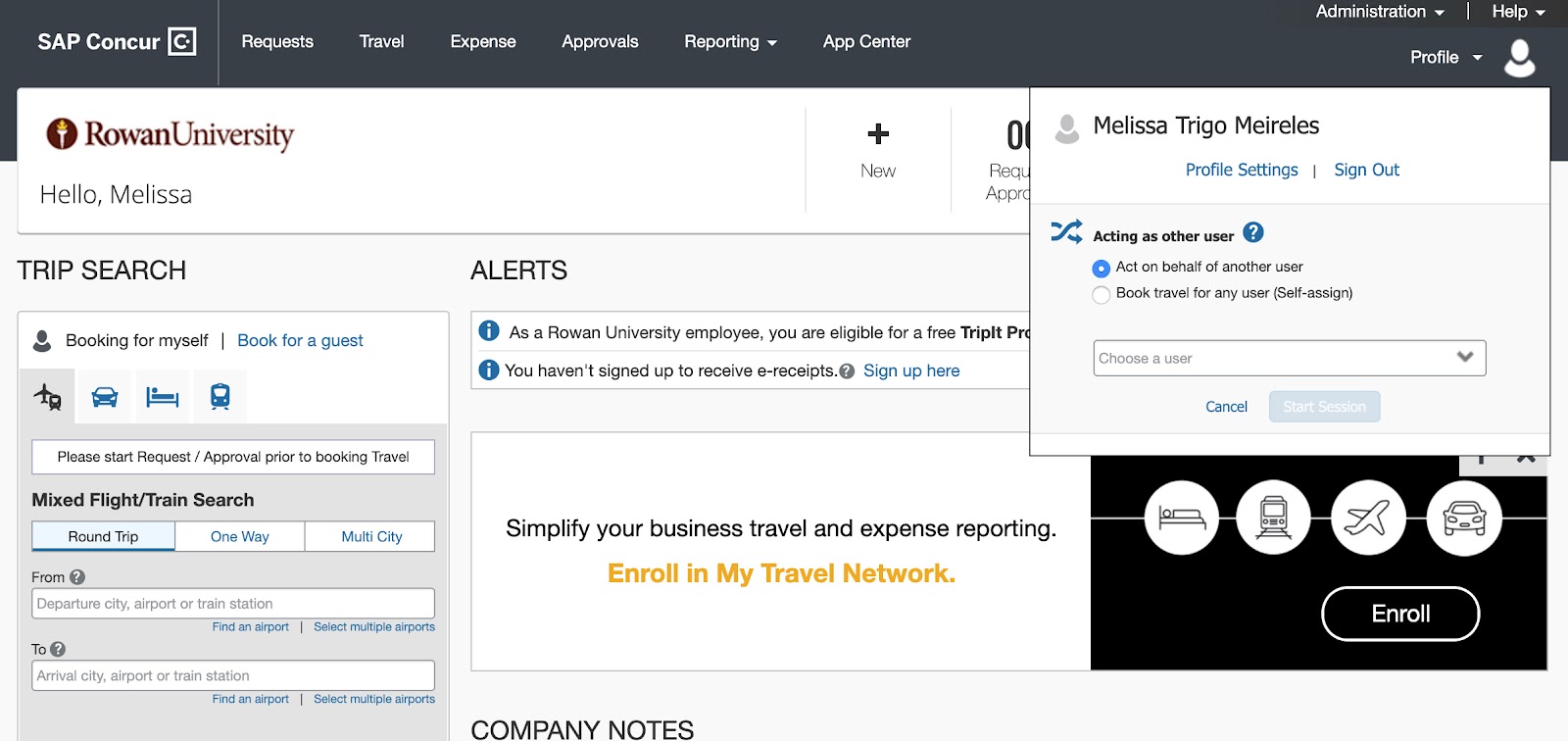Screen dimensions: 1568x741
Task: Expand the Help menu
Action: (x=1518, y=12)
